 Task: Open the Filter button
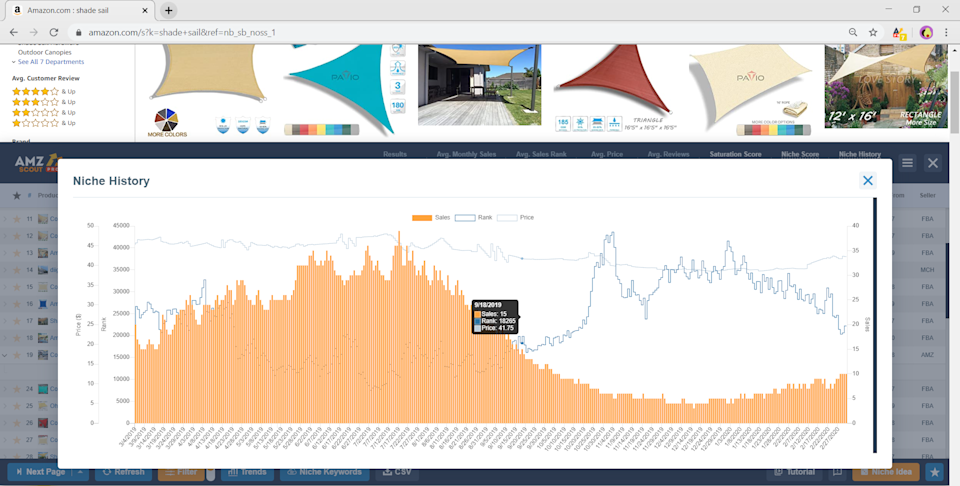pyautogui.click(x=181, y=472)
